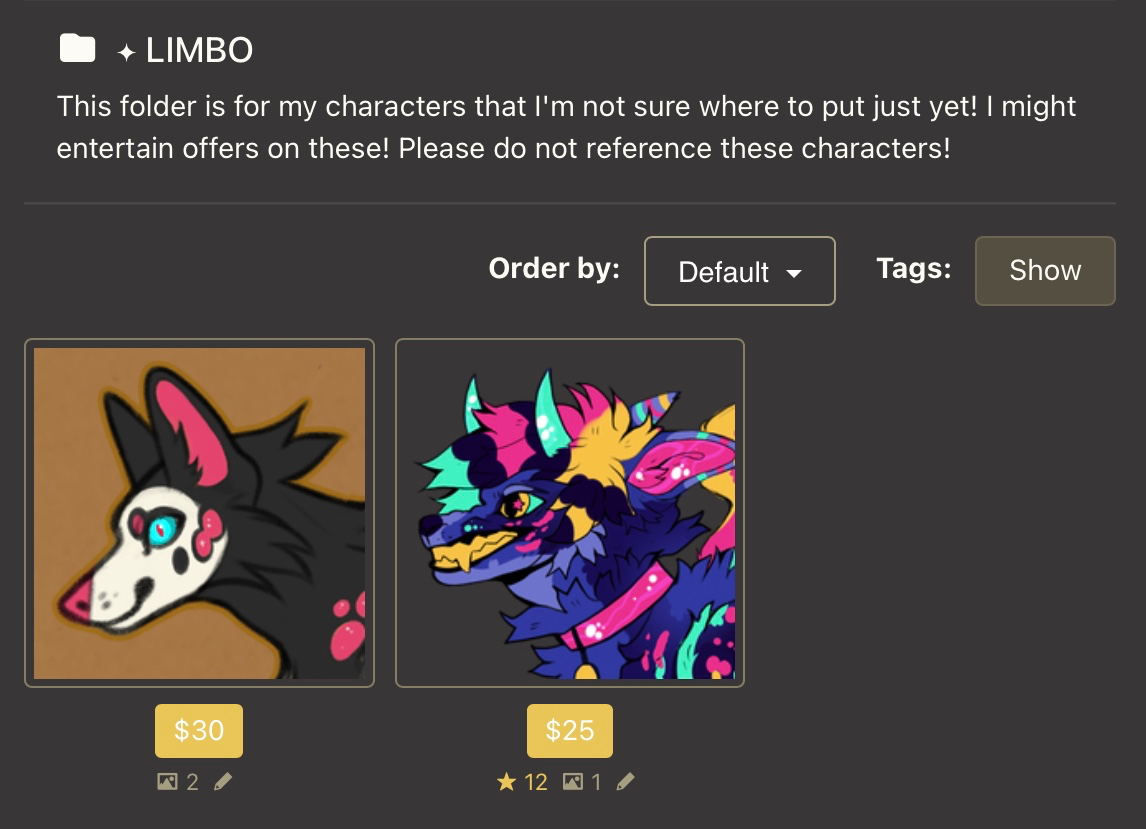
Task: Click the image icon under the $25 character
Action: pyautogui.click(x=572, y=782)
